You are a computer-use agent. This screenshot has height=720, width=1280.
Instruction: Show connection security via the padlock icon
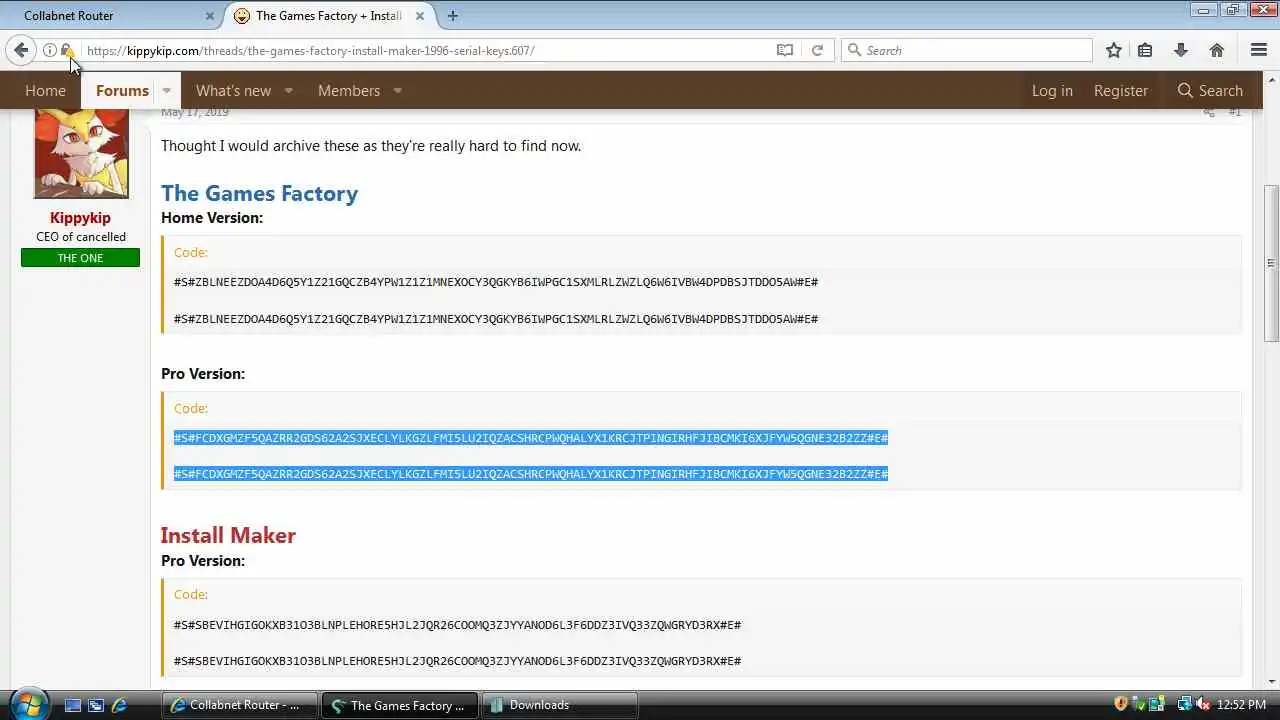[65, 50]
